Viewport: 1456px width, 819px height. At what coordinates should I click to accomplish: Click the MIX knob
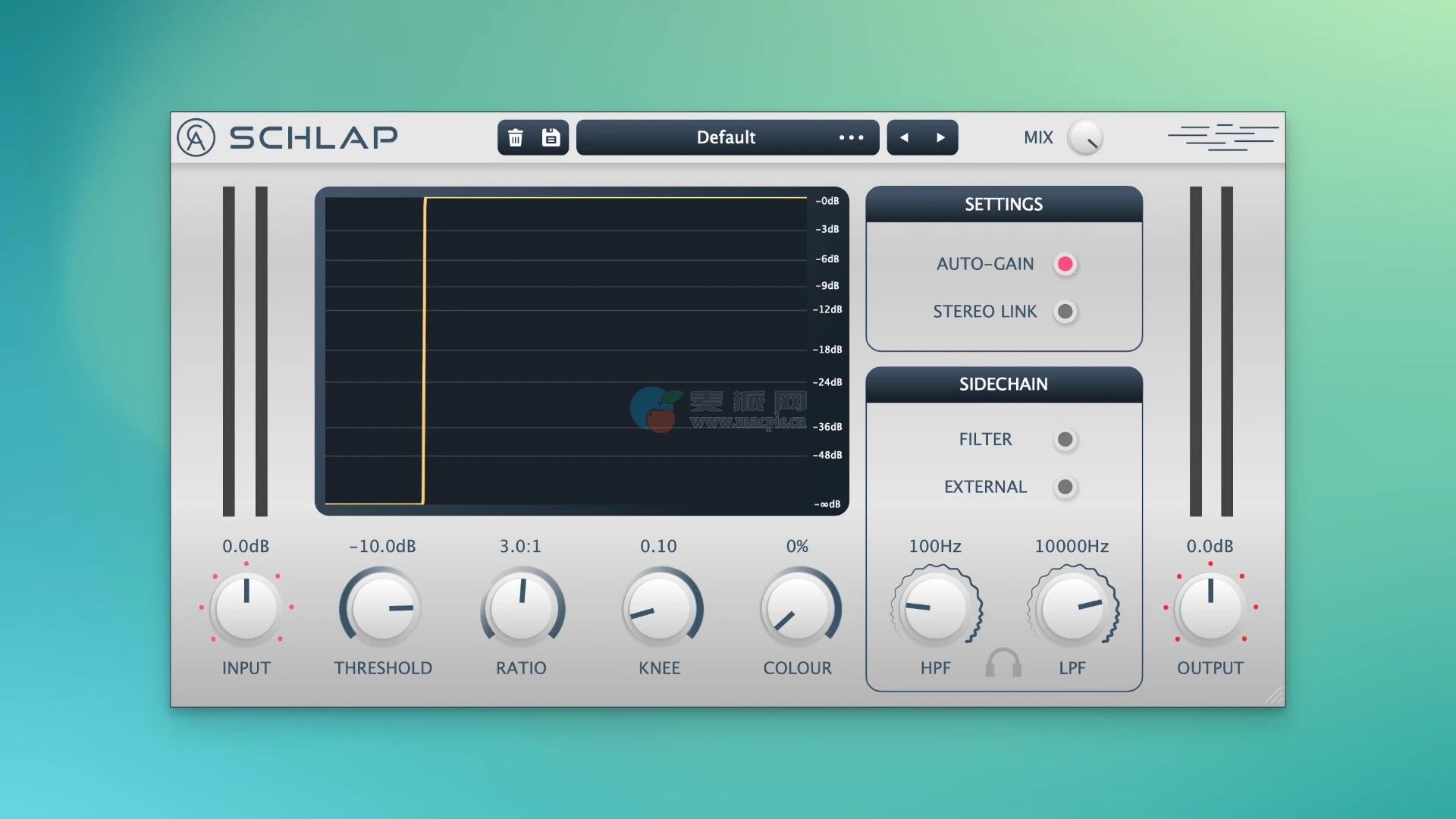(x=1084, y=137)
